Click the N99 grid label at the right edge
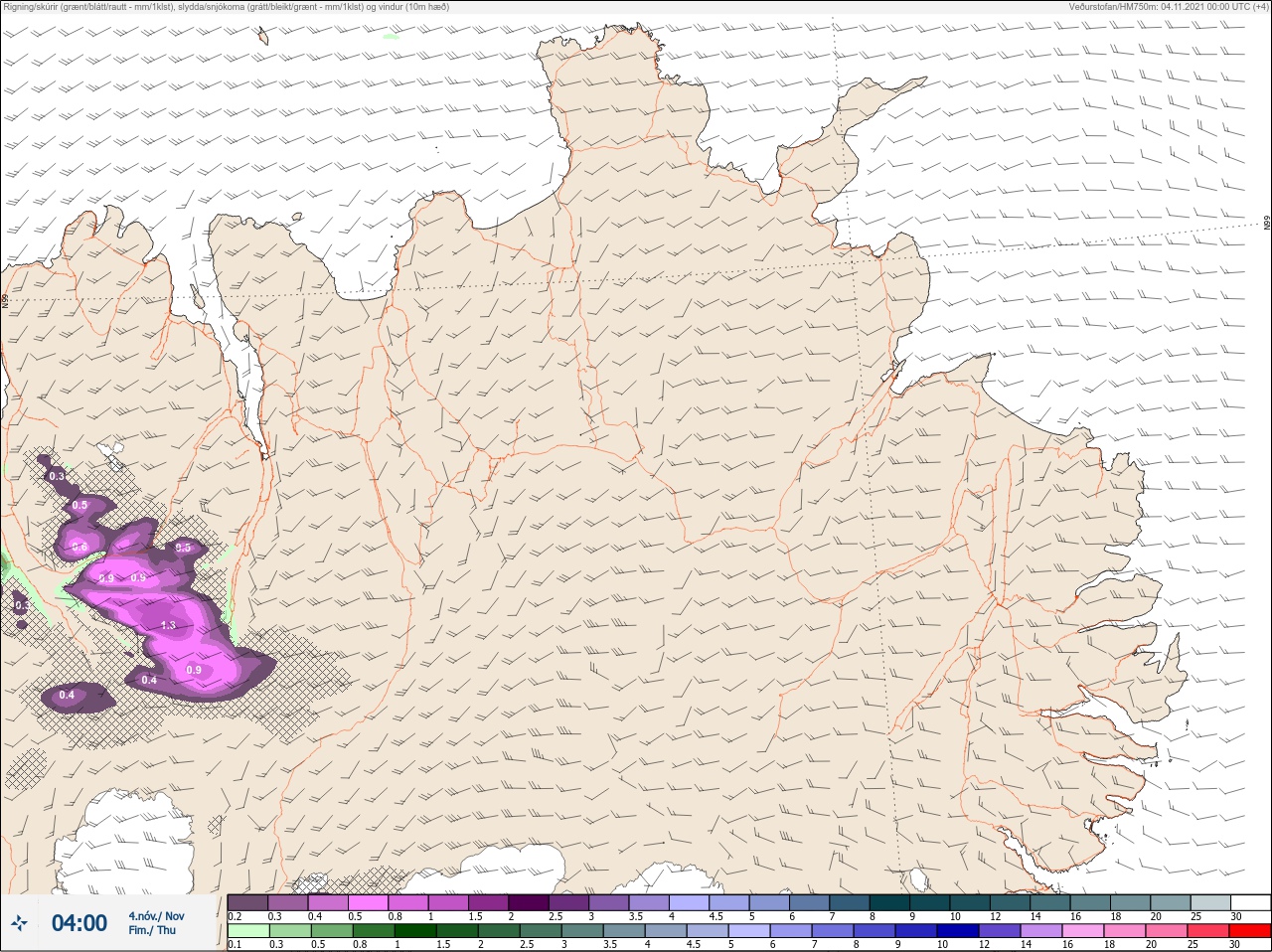 pyautogui.click(x=1267, y=223)
